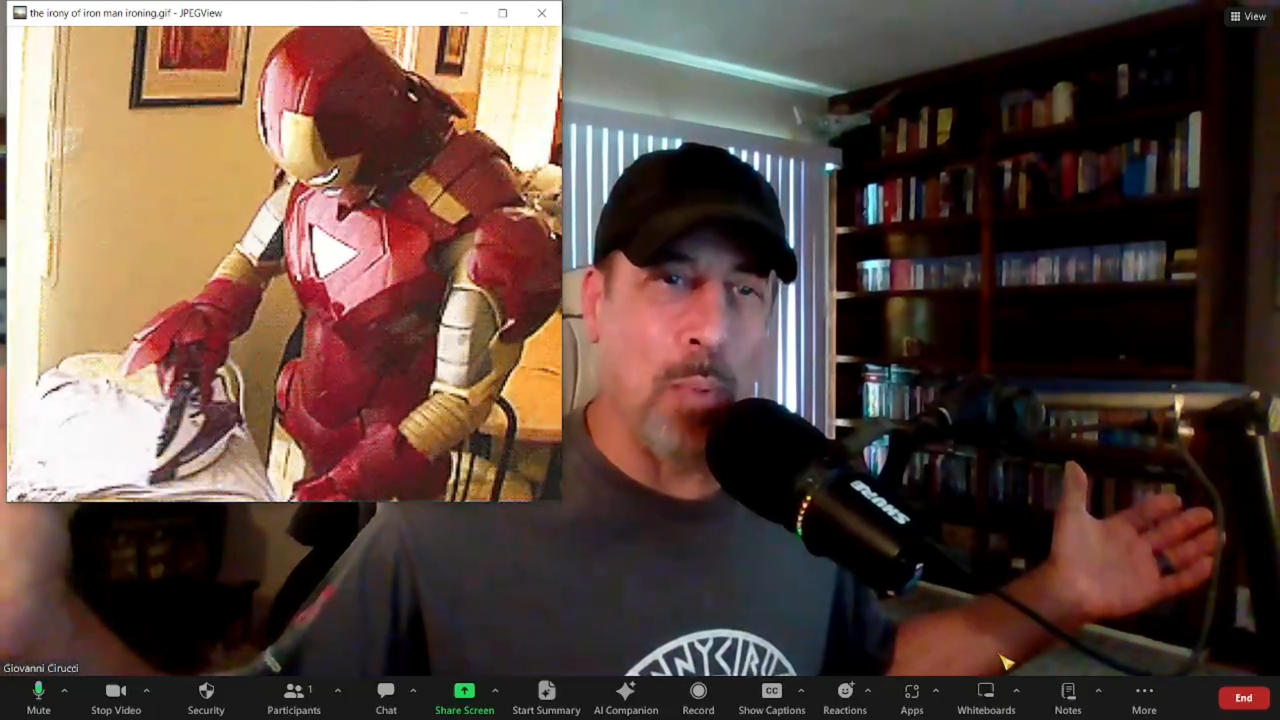Turn on Show Captions
1280x720 pixels.
[x=771, y=697]
